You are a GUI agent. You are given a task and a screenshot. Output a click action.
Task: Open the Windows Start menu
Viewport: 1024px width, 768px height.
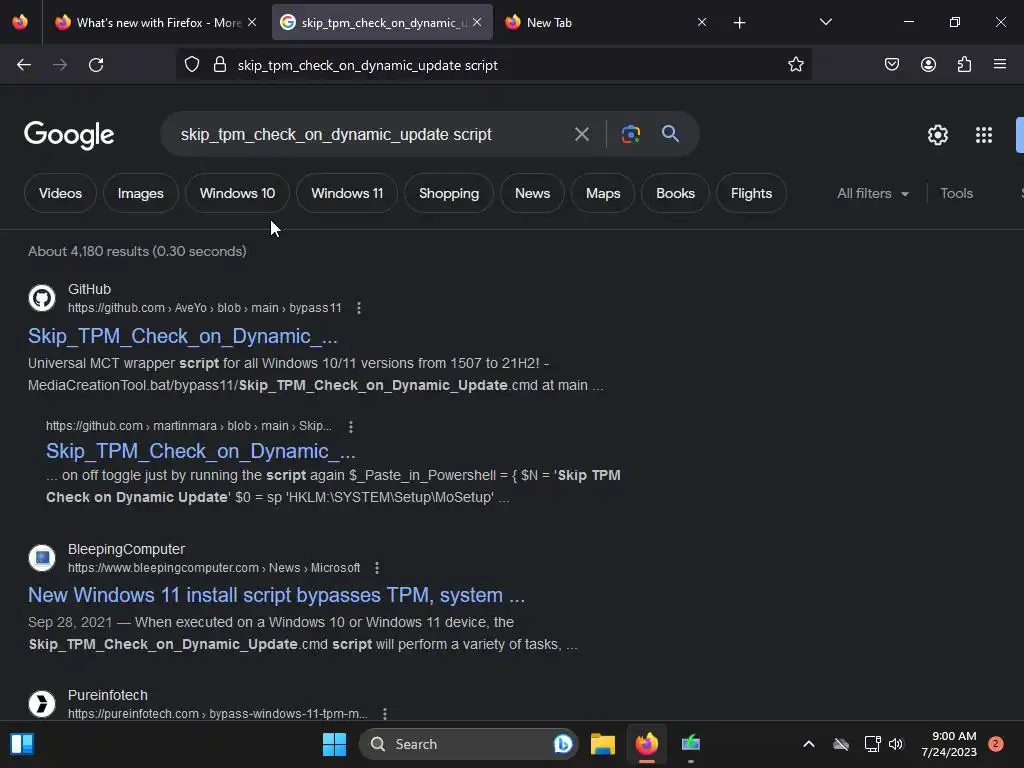point(334,744)
